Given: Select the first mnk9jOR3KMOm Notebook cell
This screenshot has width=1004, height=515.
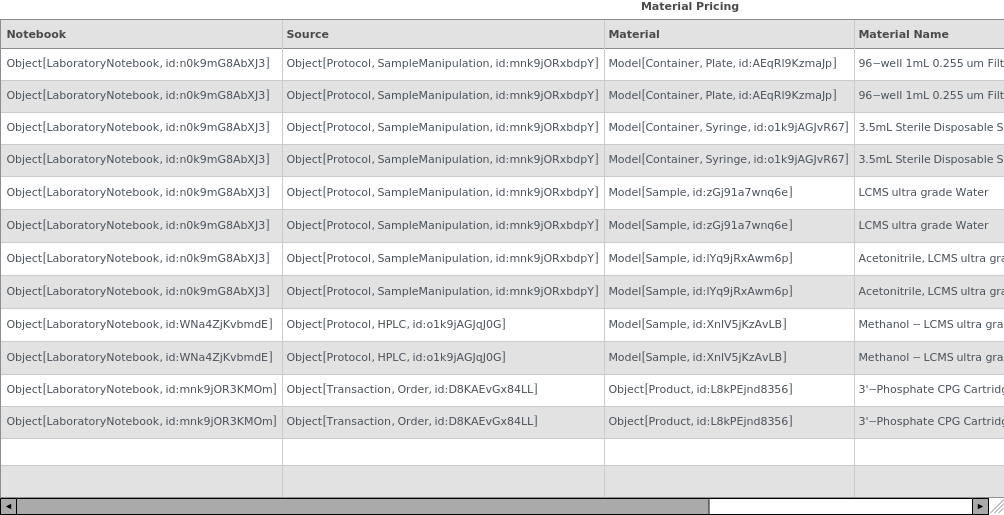Looking at the screenshot, I should click(141, 389).
